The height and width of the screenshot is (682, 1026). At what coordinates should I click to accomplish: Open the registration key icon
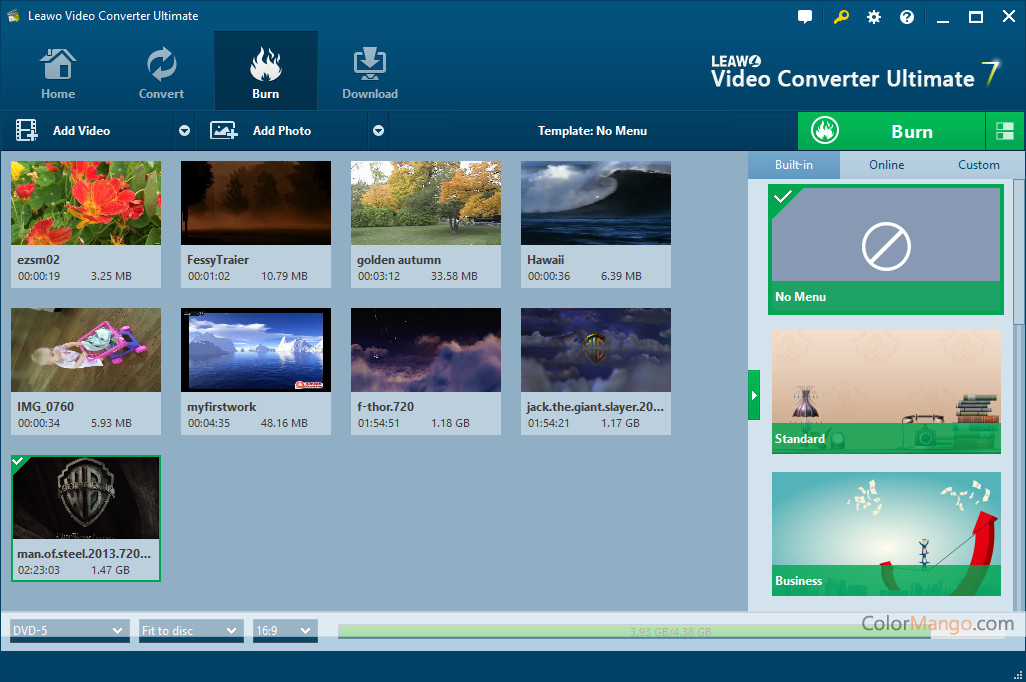pos(841,17)
